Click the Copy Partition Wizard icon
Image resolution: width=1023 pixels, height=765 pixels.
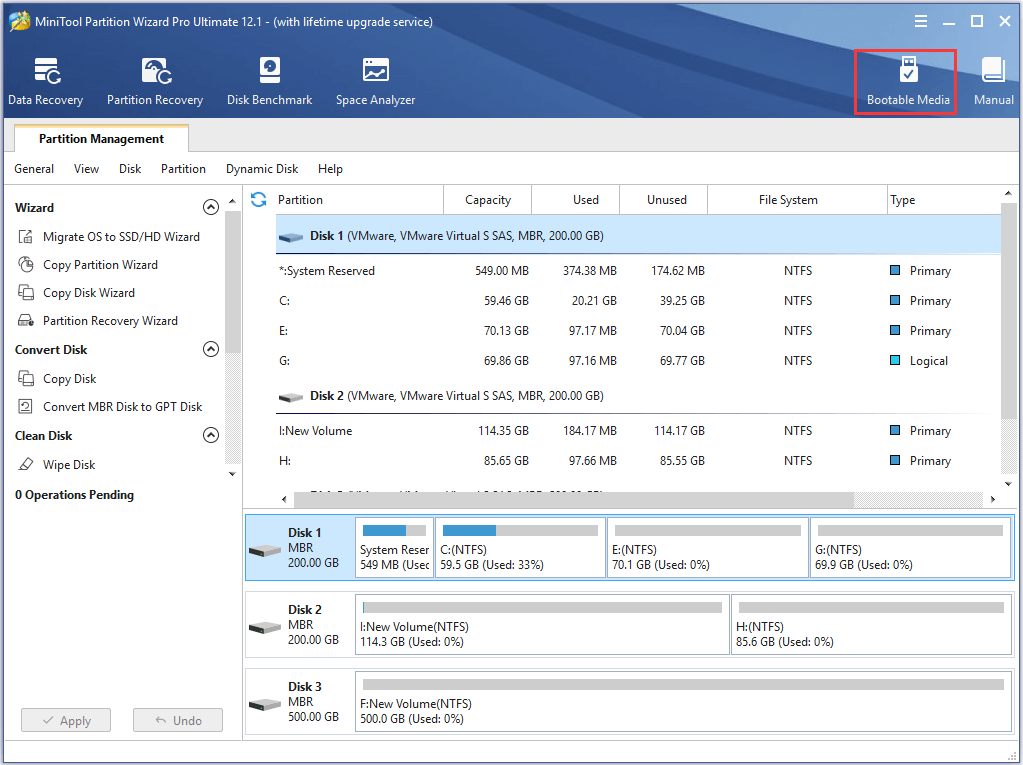click(x=25, y=265)
